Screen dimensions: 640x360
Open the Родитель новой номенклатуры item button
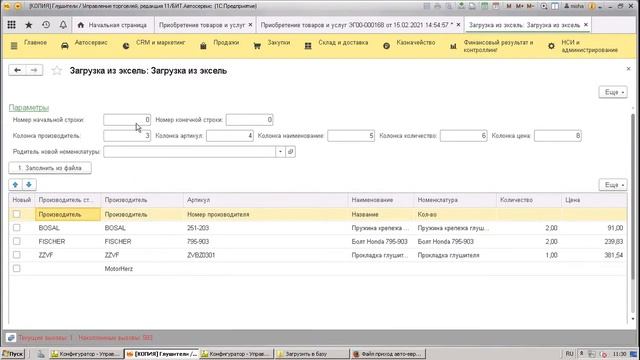pyautogui.click(x=291, y=152)
